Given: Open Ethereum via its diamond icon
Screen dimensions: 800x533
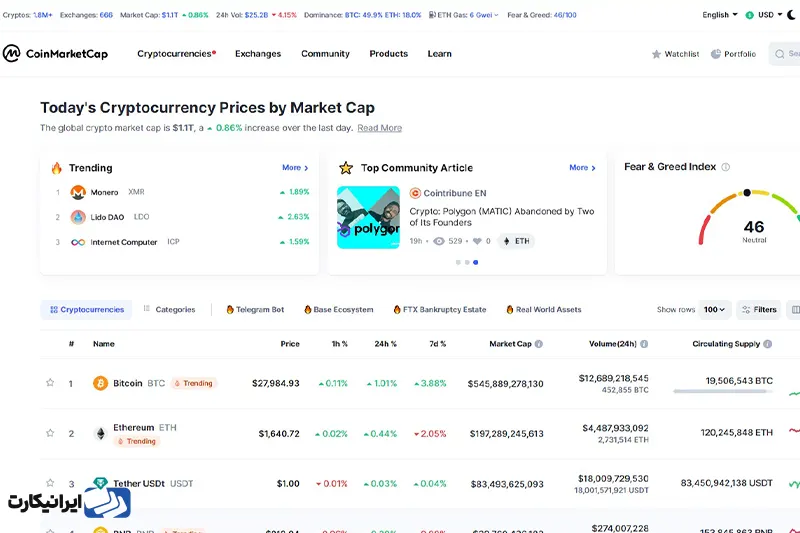Looking at the screenshot, I should (101, 434).
